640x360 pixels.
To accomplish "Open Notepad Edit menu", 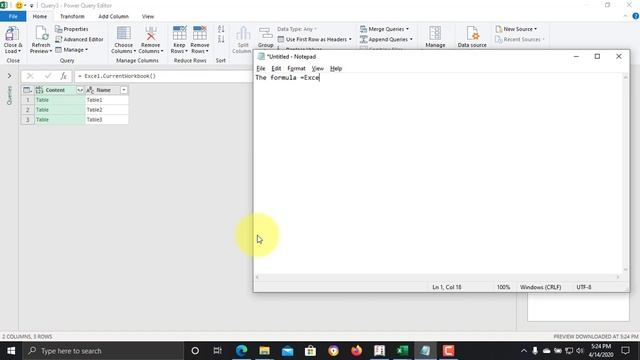I will 276,68.
